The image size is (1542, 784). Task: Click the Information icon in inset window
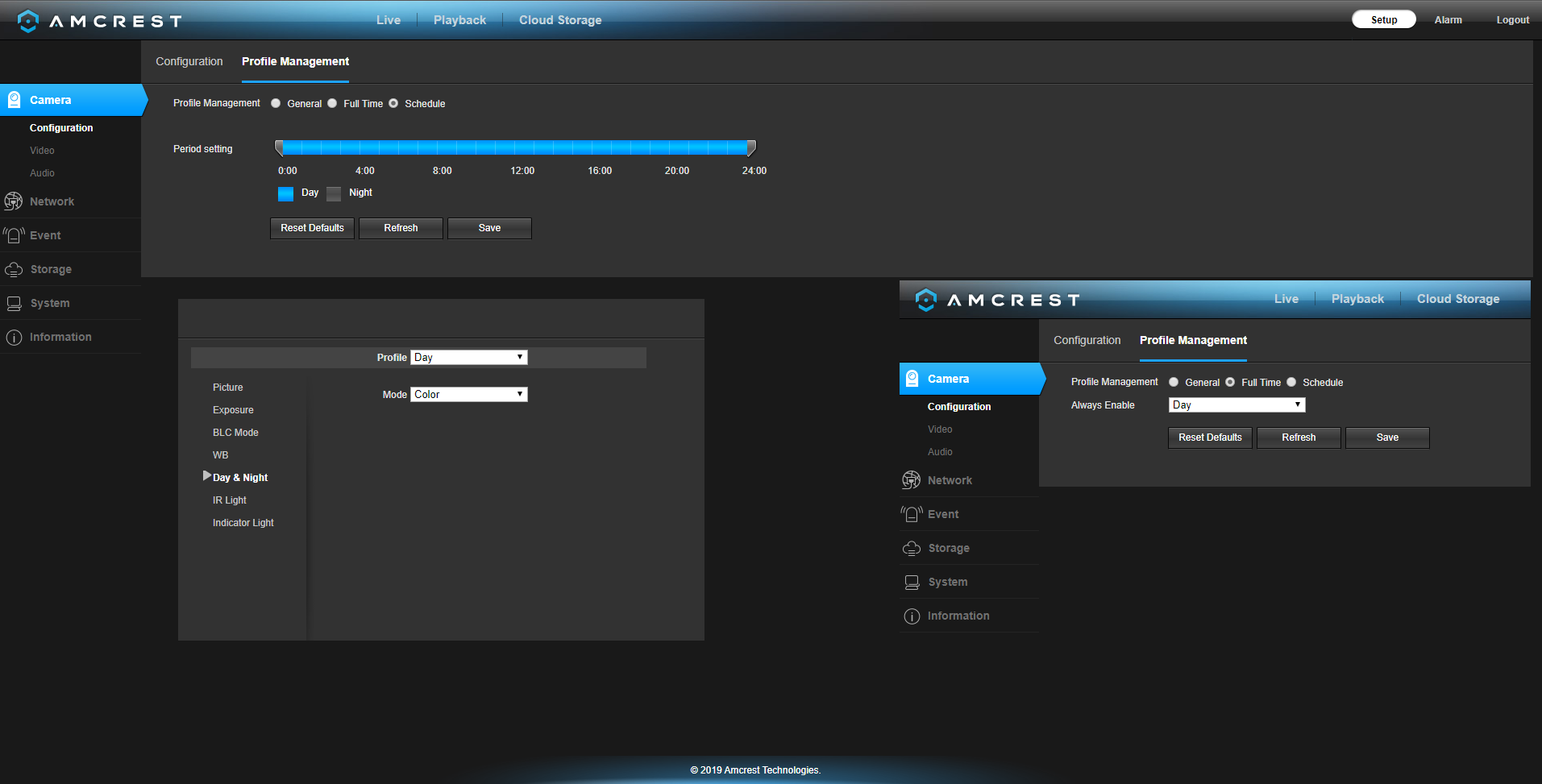pos(912,616)
